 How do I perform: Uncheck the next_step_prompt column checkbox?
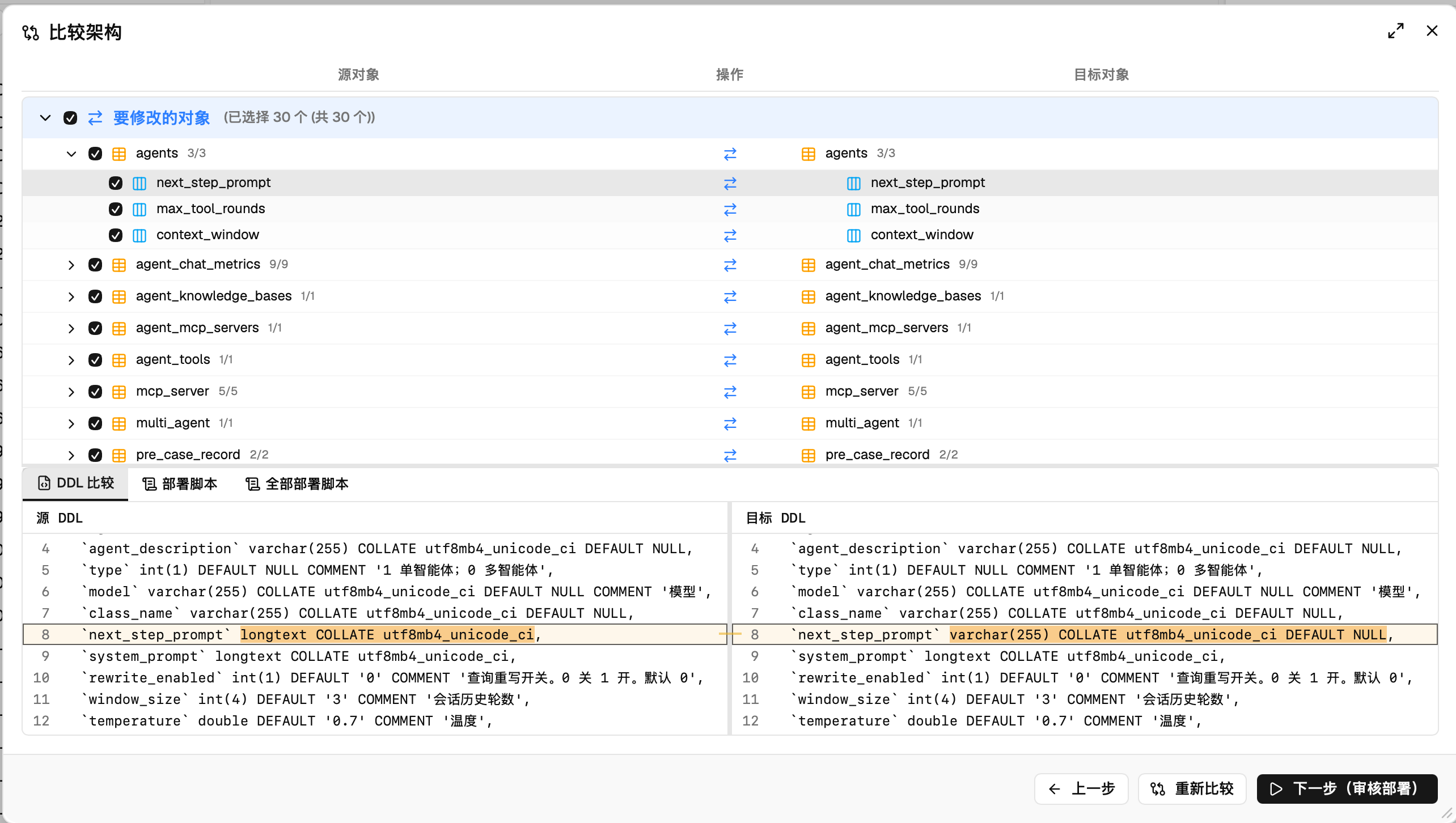click(x=116, y=183)
